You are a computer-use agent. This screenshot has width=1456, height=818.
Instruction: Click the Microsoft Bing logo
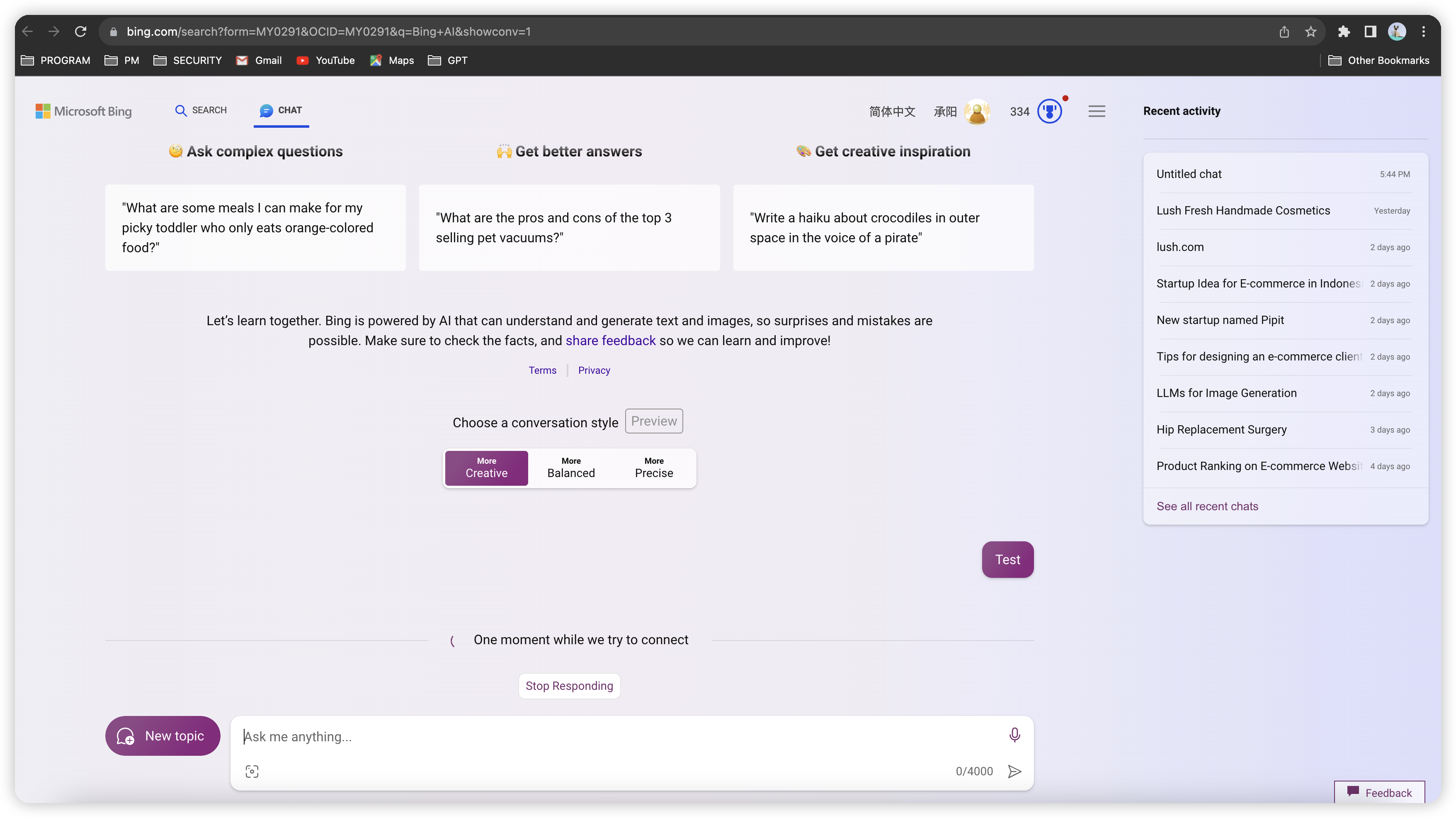(x=84, y=111)
